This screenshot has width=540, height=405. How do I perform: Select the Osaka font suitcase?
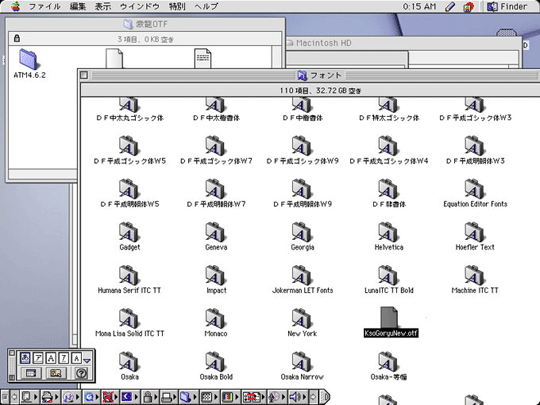tap(129, 362)
